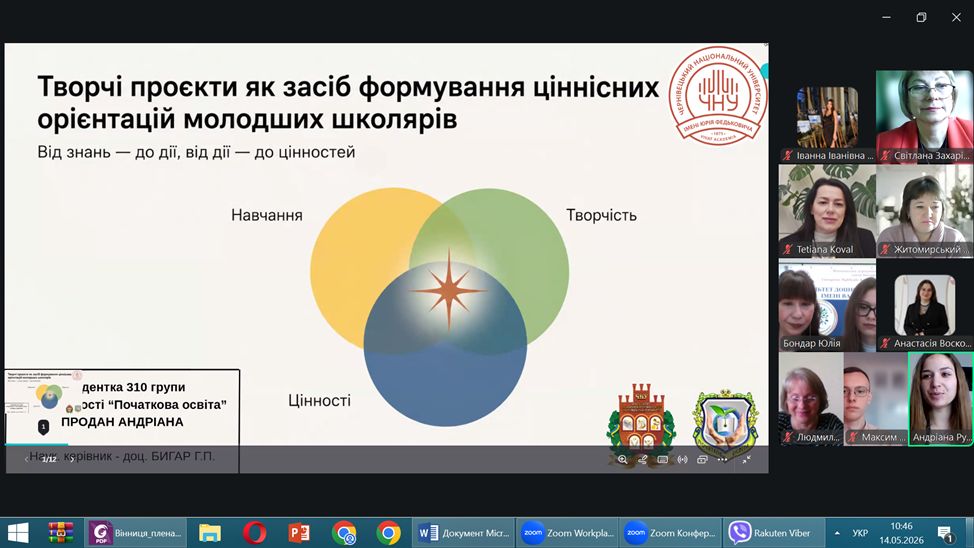Go to previous slide with left chevron

click(x=26, y=459)
